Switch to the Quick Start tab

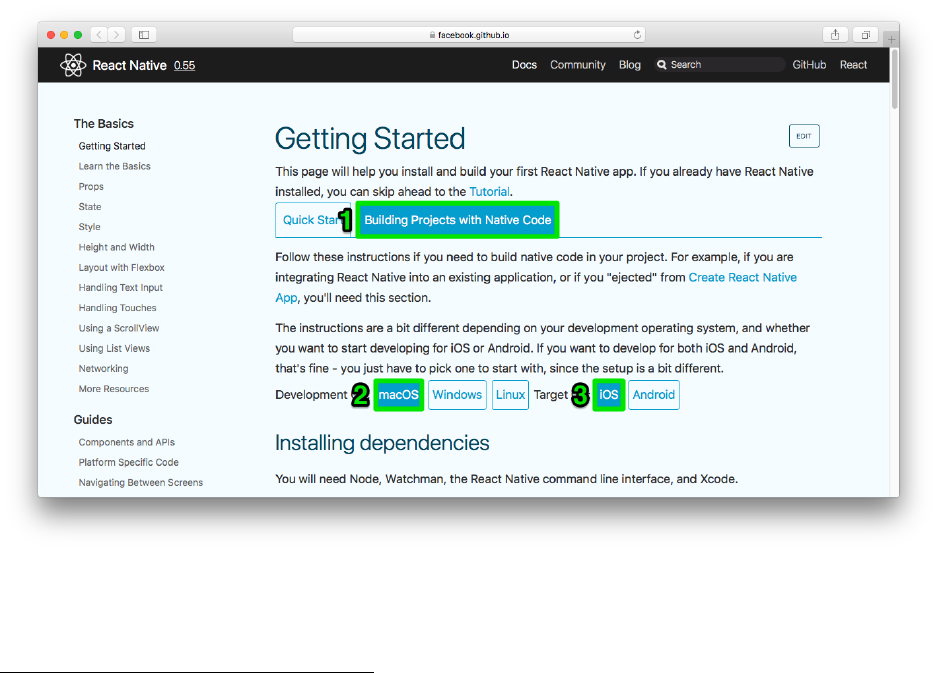click(311, 220)
